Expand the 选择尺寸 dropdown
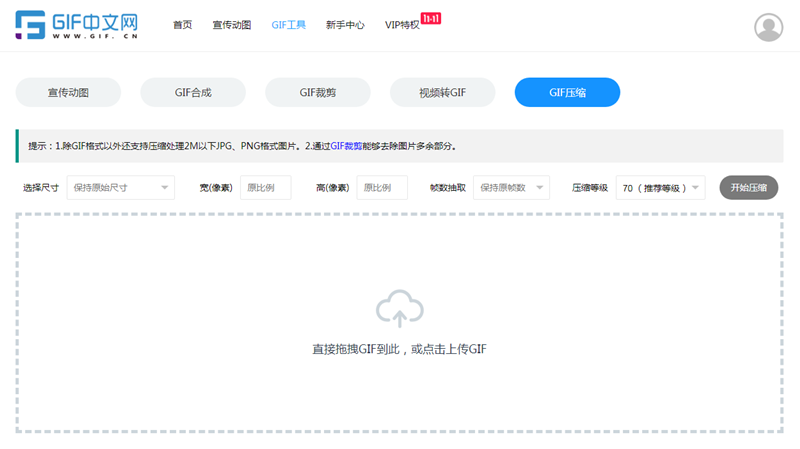This screenshot has height=449, width=800. tap(121, 188)
